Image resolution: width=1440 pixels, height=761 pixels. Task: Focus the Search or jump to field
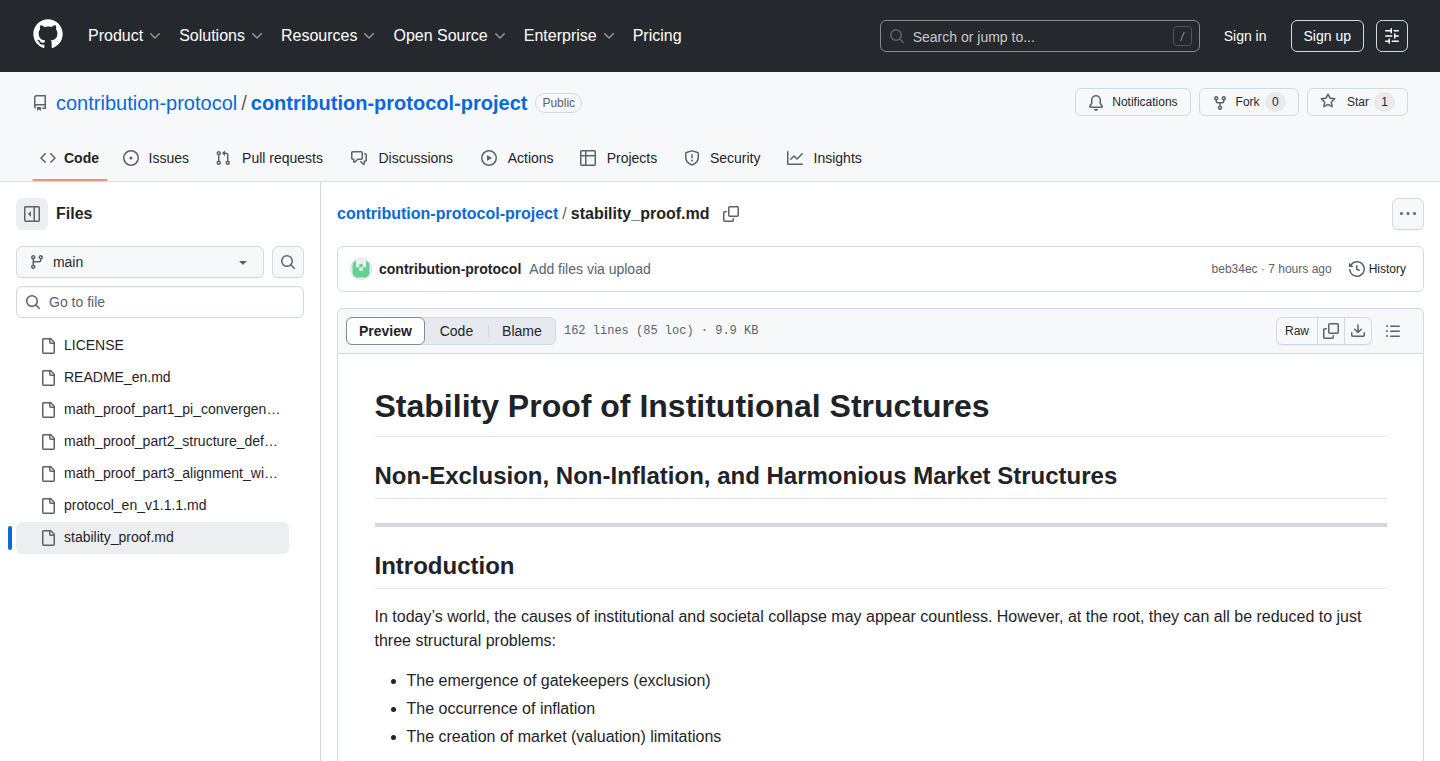coord(1040,36)
